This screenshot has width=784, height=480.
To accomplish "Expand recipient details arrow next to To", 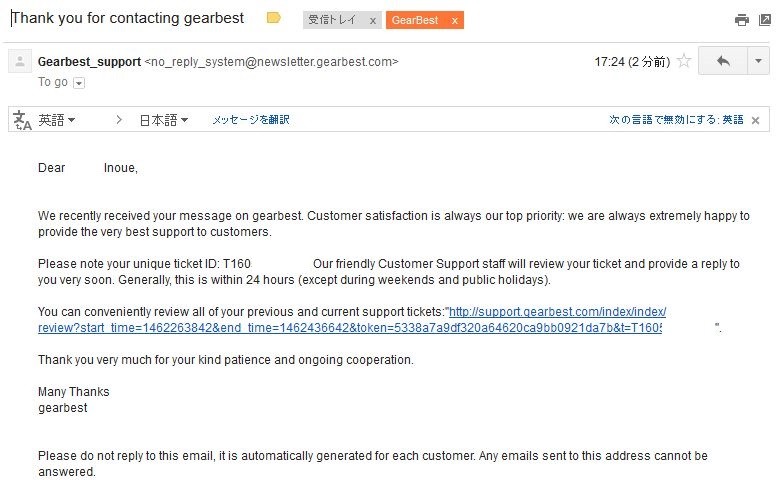I will tap(79, 83).
